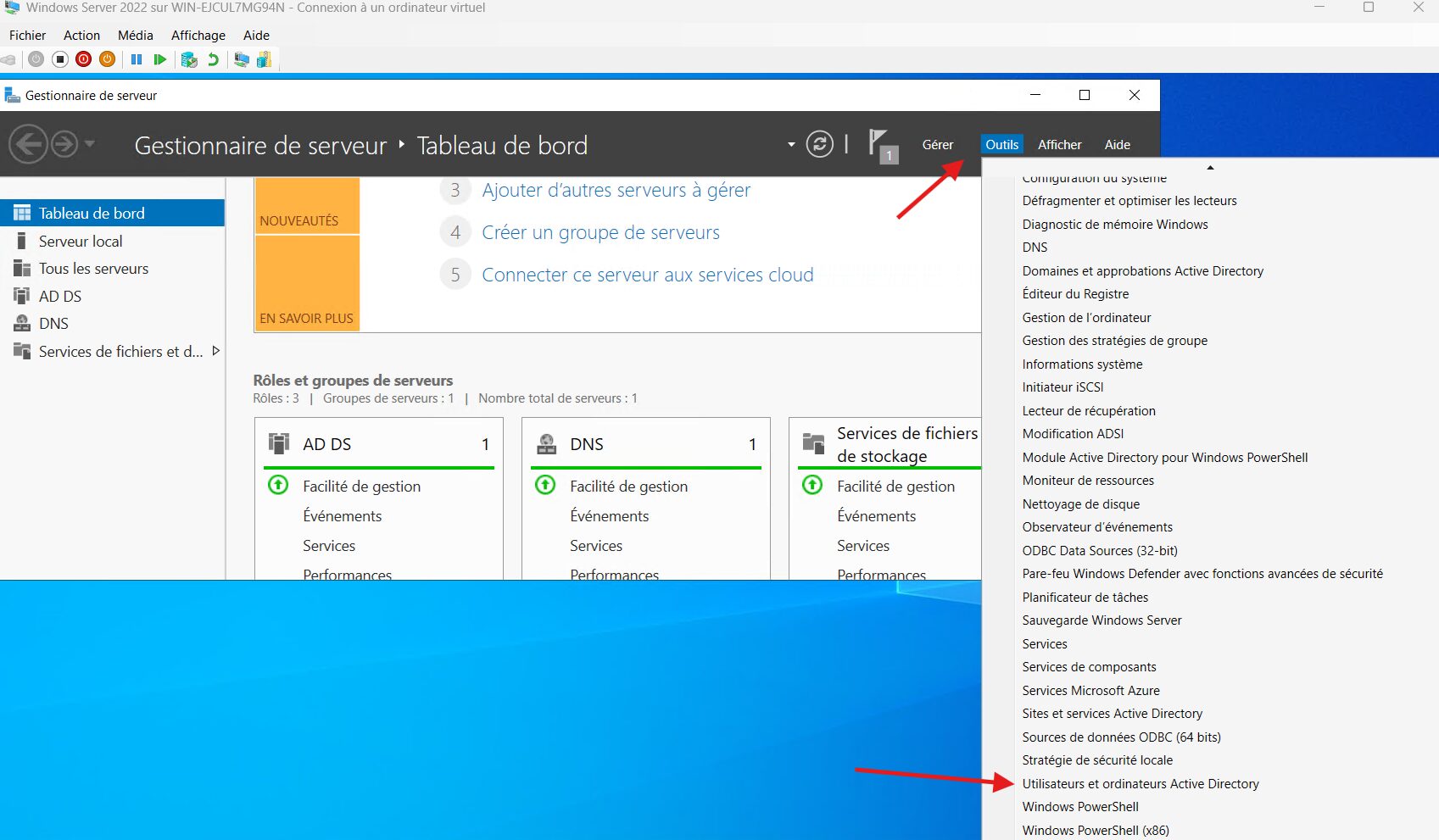Click the green Revert arrow icon in the VM toolbar
Viewport: 1439px width, 840px height.
click(x=213, y=59)
